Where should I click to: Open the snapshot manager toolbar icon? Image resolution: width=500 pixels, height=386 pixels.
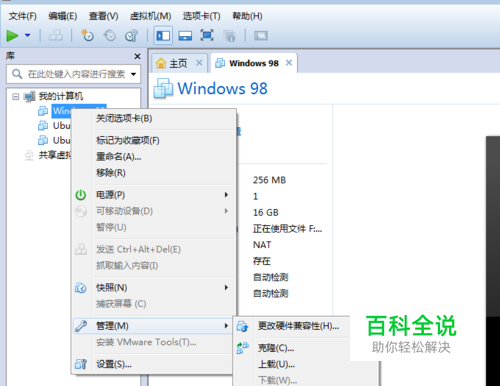tap(131, 35)
